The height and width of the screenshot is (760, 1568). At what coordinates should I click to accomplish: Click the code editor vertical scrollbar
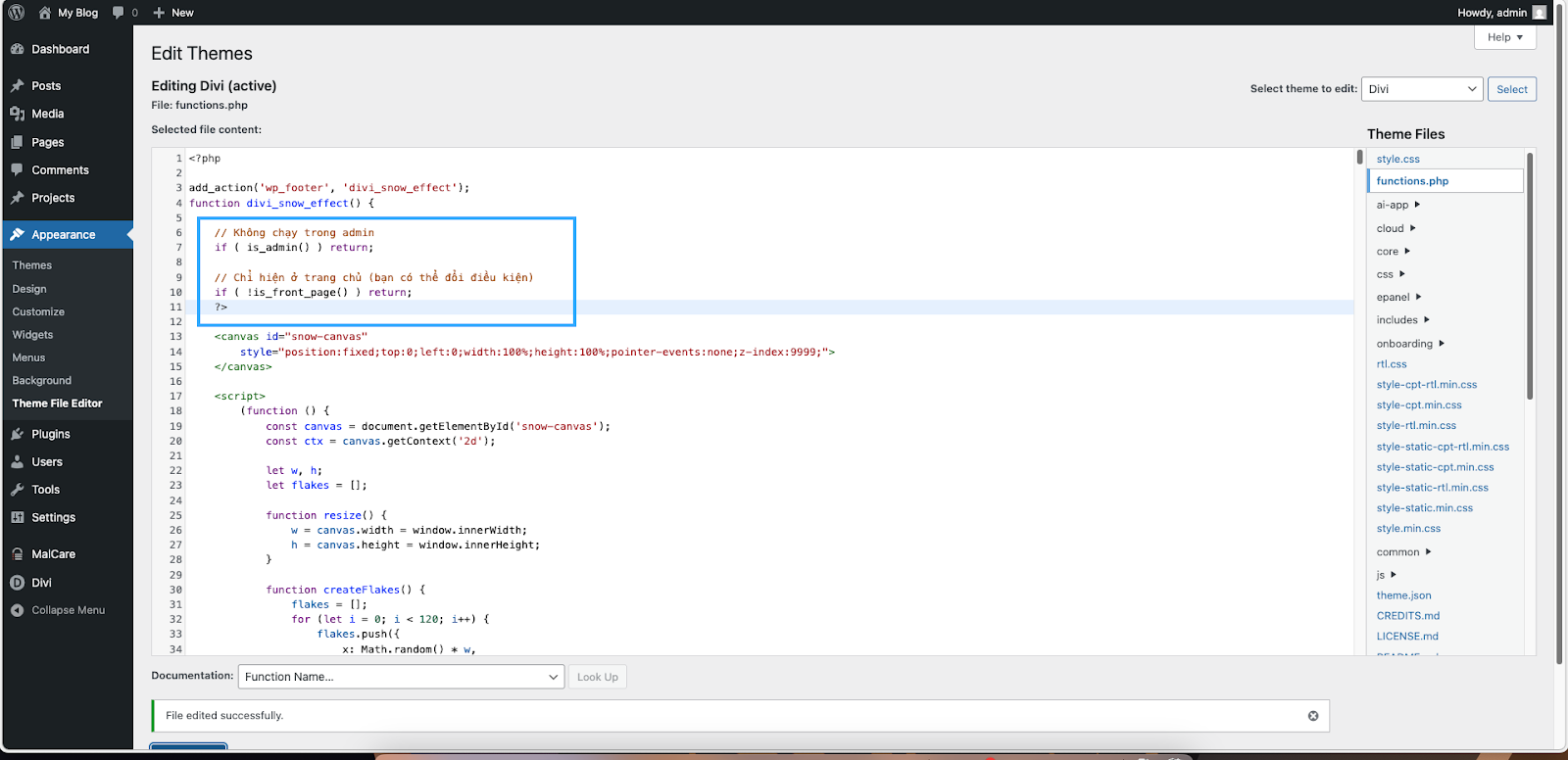coord(1359,157)
